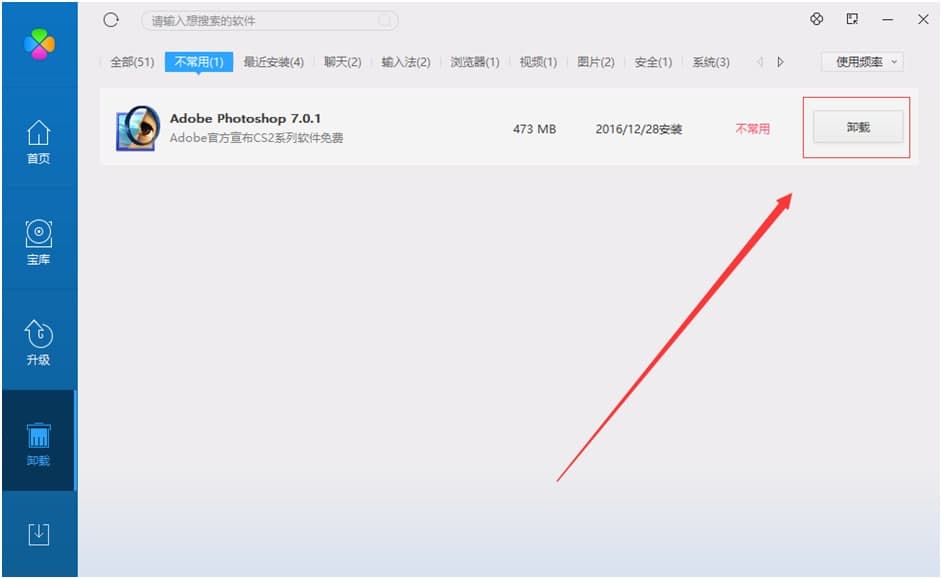Click the colorful clover app logo
This screenshot has width=942, height=579.
39,44
